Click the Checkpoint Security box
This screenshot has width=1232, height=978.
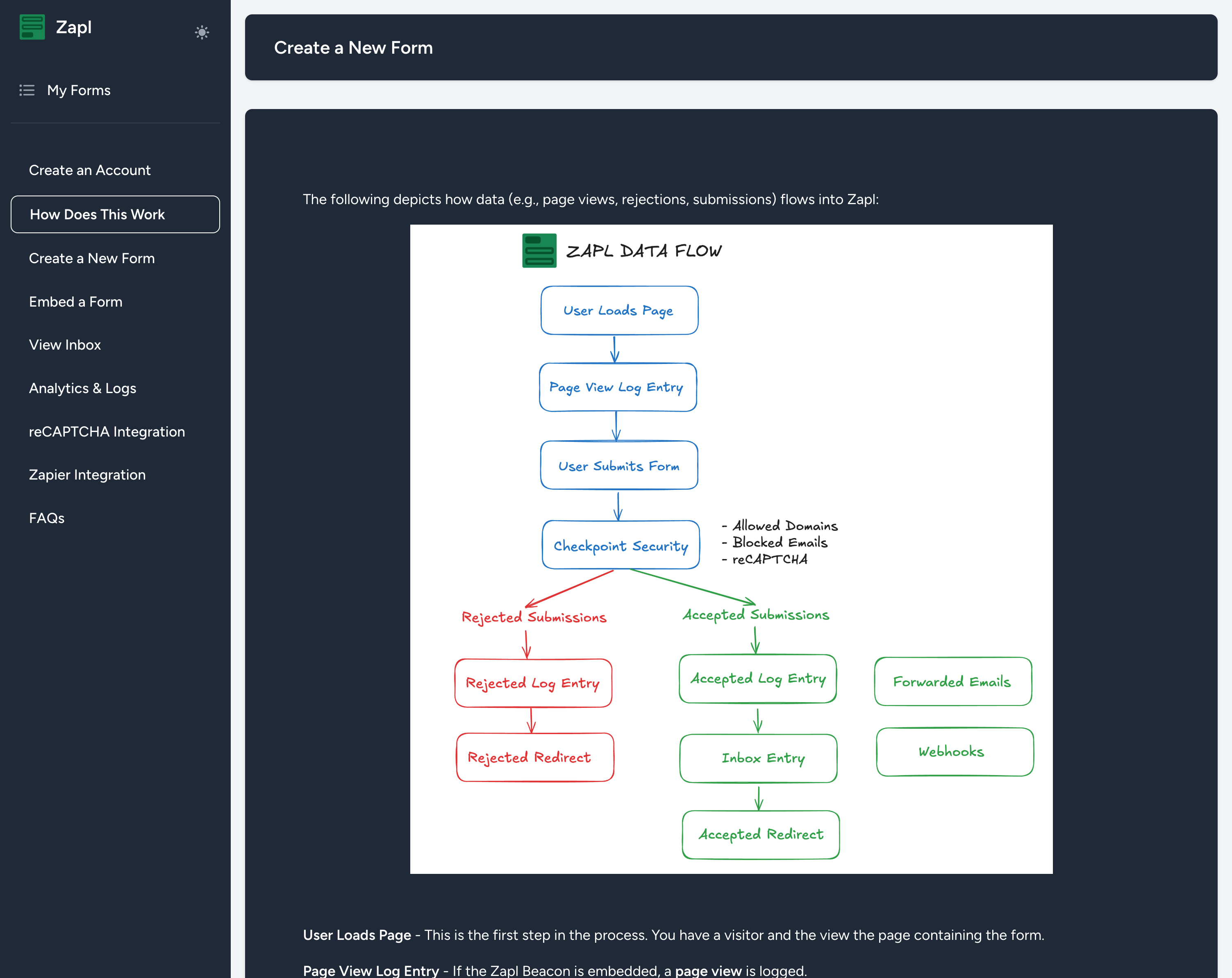click(621, 545)
